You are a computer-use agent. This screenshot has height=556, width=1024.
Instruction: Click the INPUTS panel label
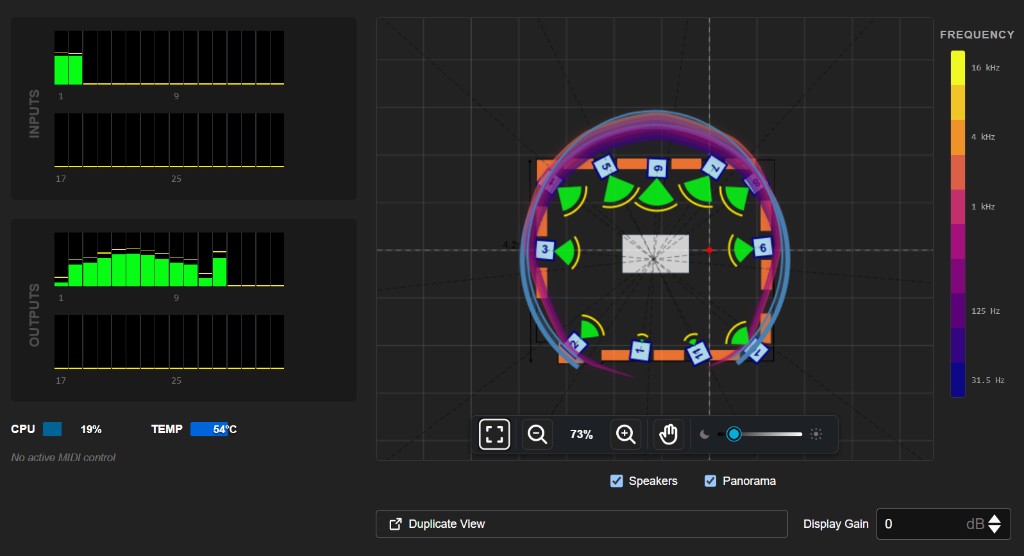click(x=34, y=114)
